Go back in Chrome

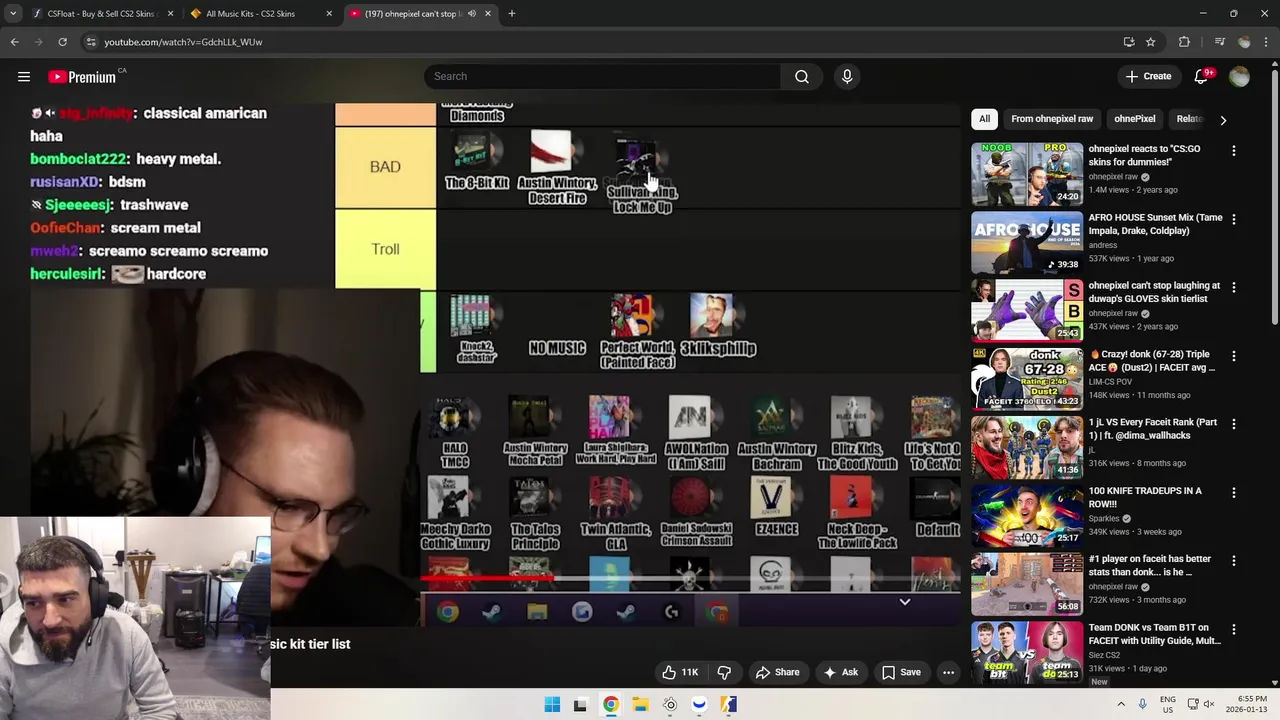coord(15,42)
